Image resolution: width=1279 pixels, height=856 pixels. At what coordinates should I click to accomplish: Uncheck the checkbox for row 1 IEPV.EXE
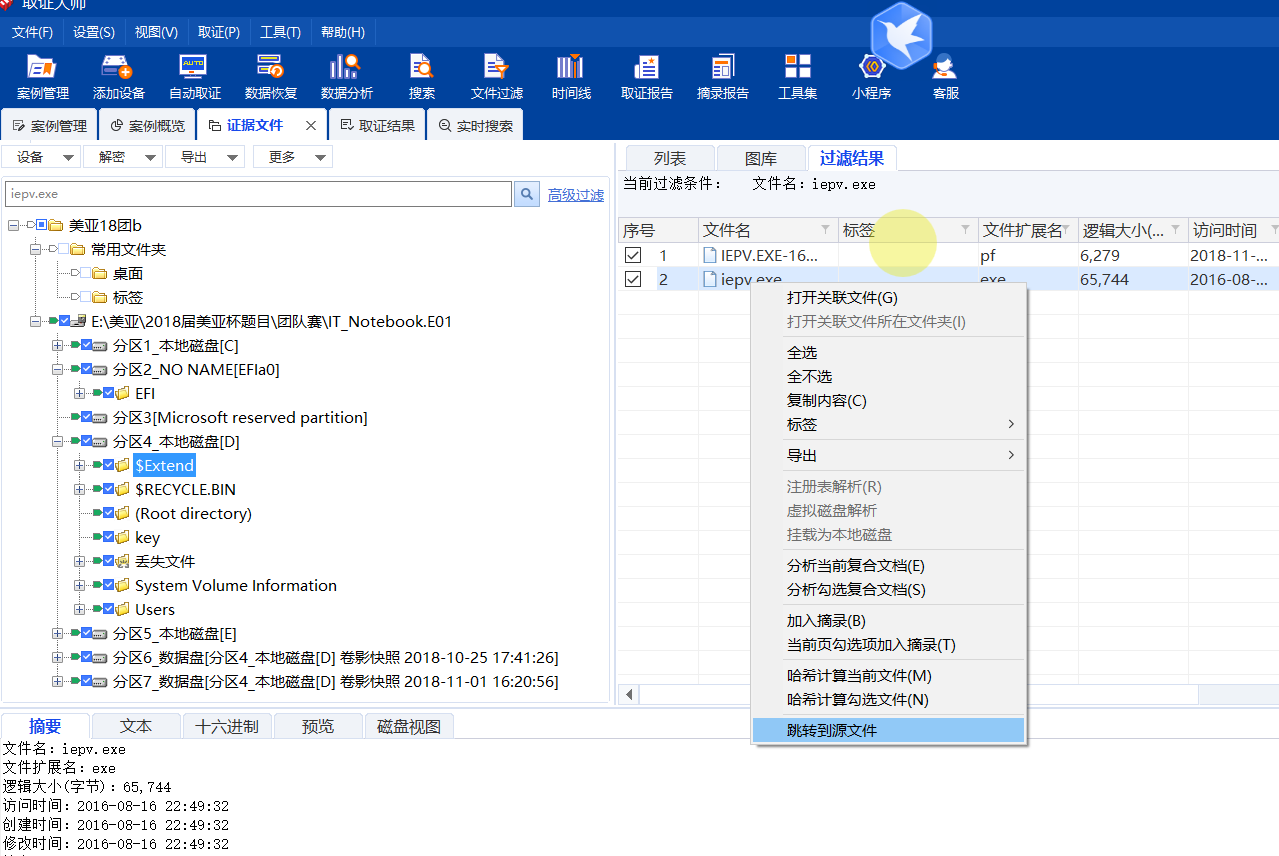click(x=633, y=256)
